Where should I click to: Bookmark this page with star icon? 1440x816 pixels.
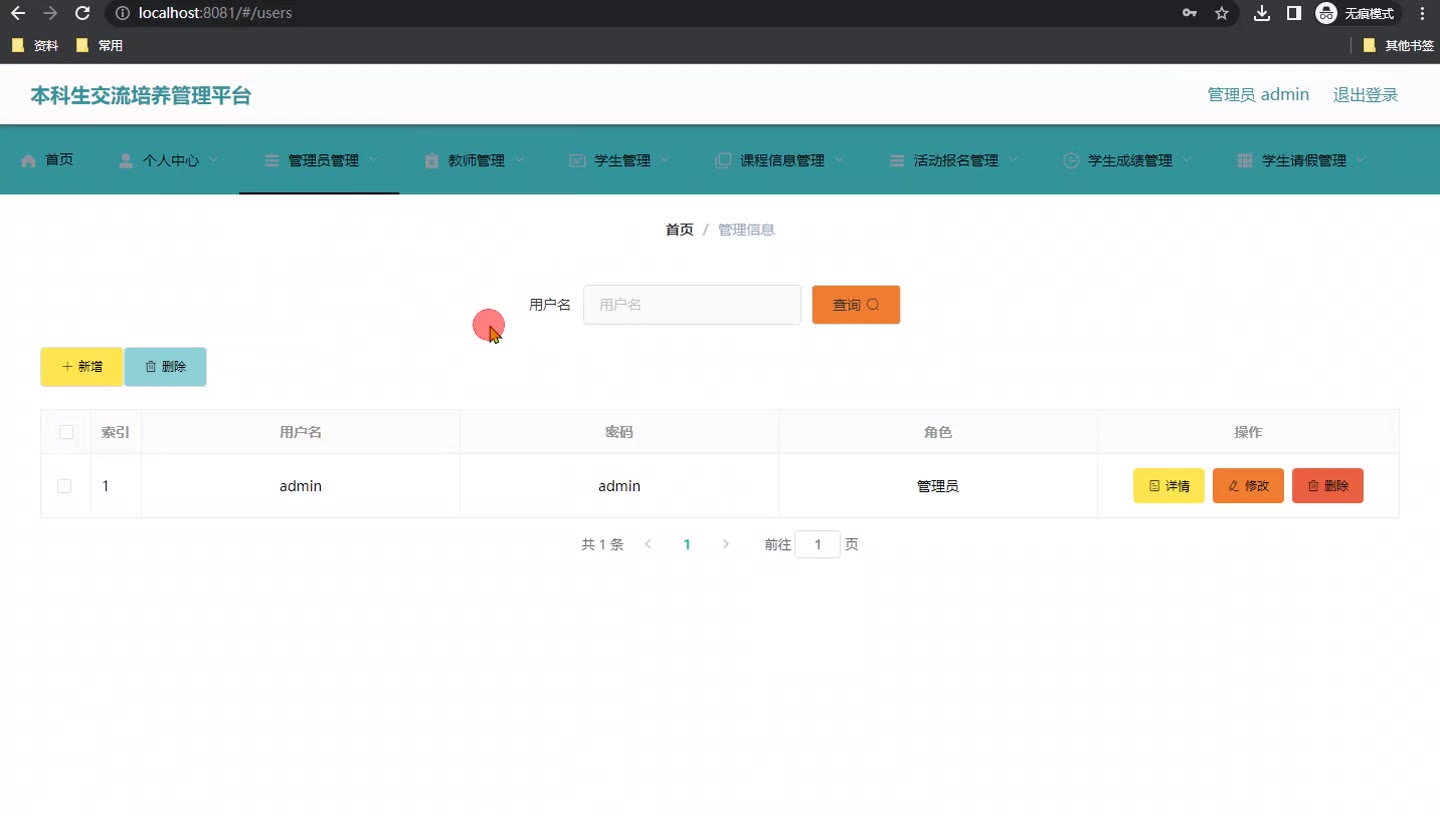(x=1221, y=13)
